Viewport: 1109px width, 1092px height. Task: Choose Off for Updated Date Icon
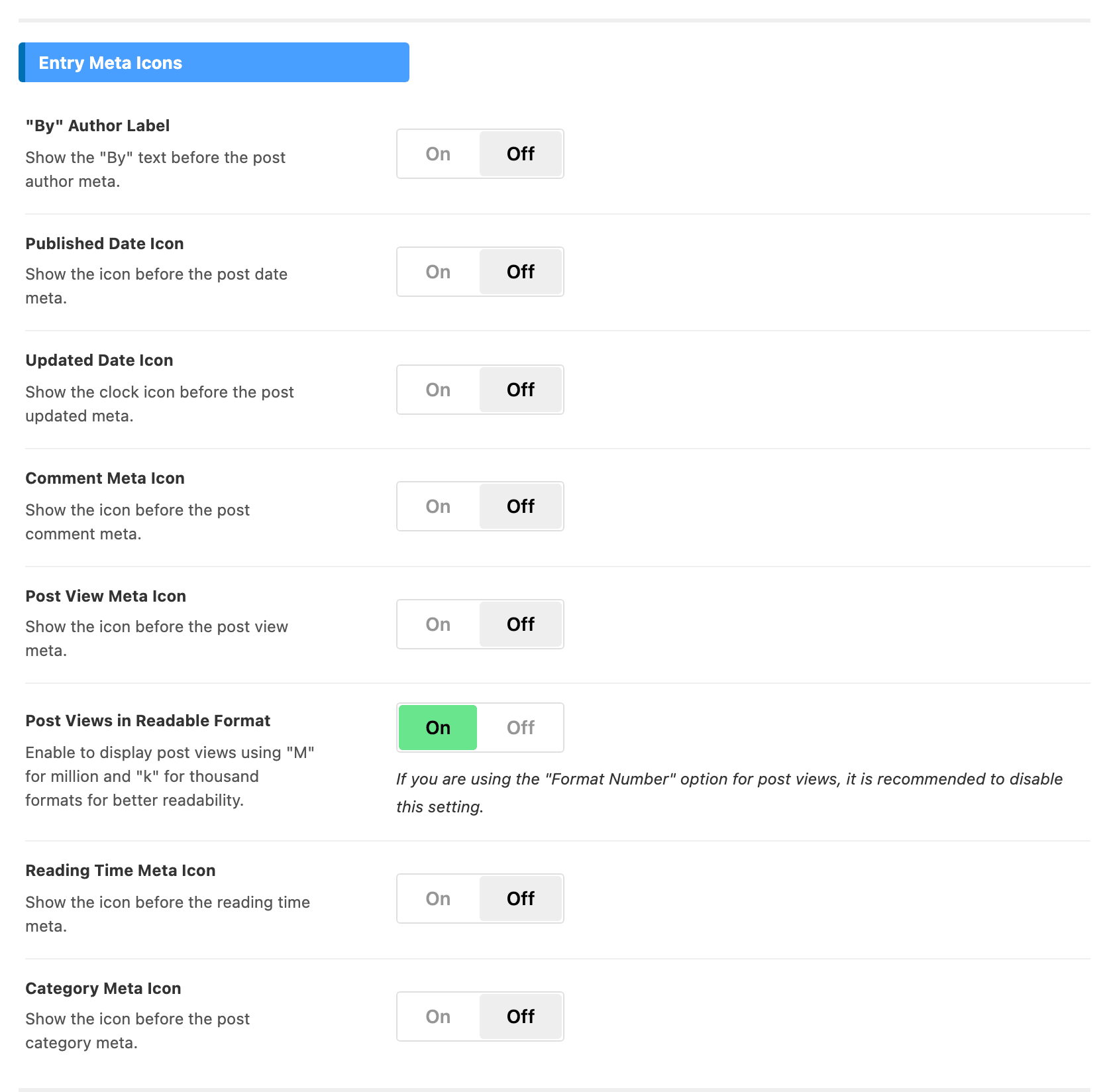tap(521, 390)
